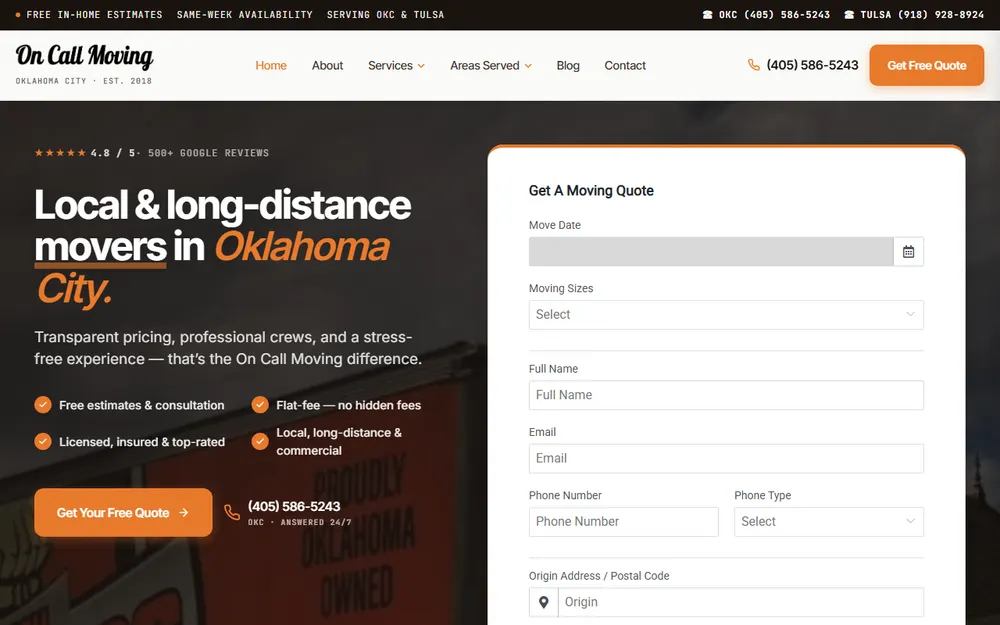Screen dimensions: 1000x625
Task: Click the calendar icon beside Move Date
Action: pyautogui.click(x=908, y=251)
